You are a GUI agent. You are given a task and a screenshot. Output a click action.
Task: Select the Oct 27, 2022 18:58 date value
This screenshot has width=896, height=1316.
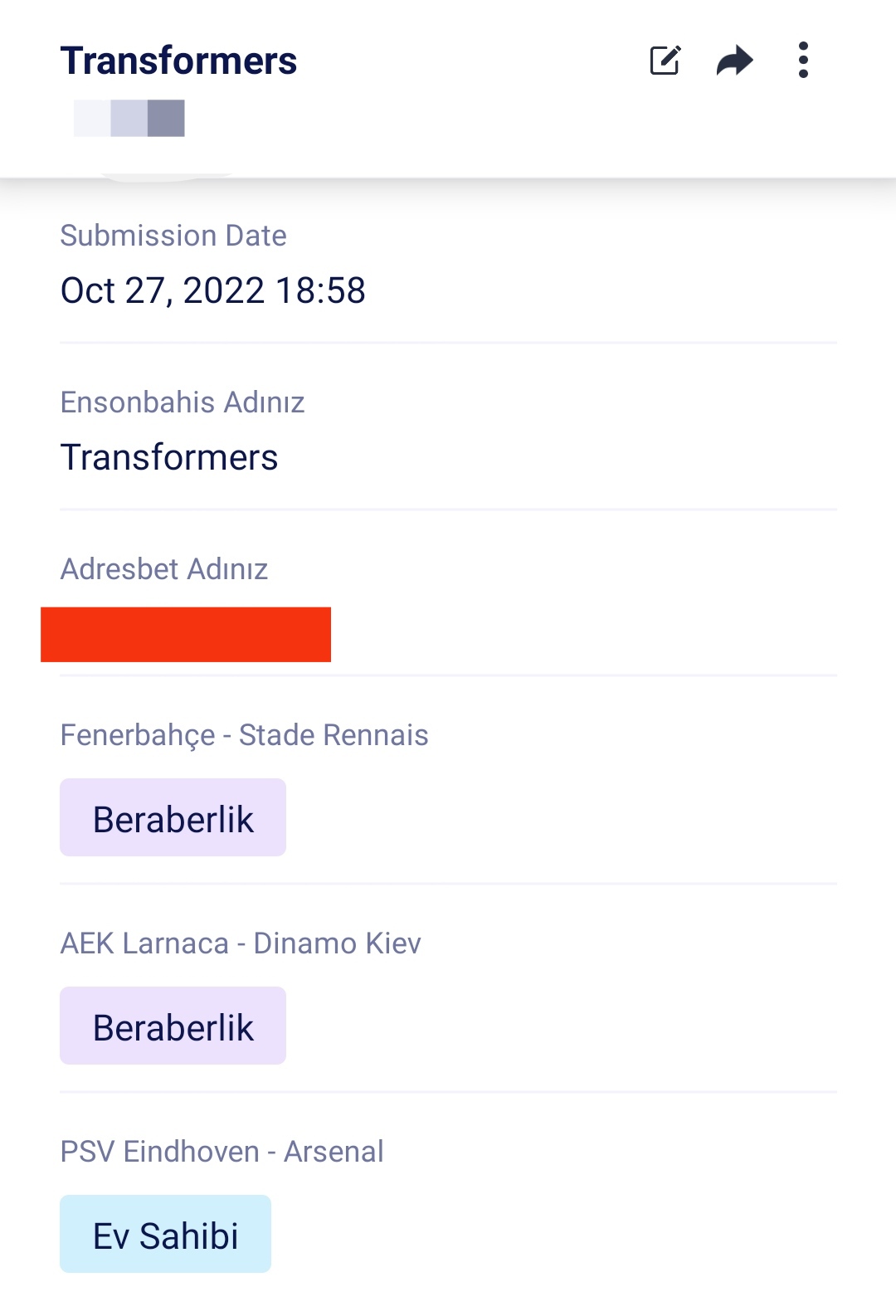[213, 290]
